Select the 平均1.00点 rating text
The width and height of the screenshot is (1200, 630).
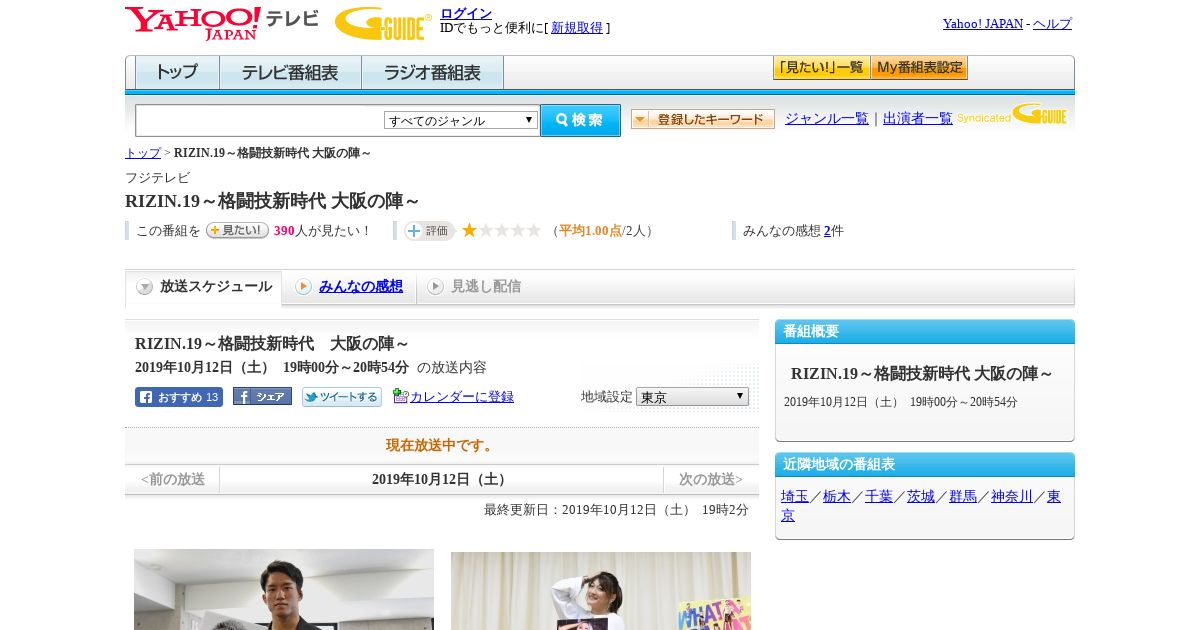pos(590,230)
